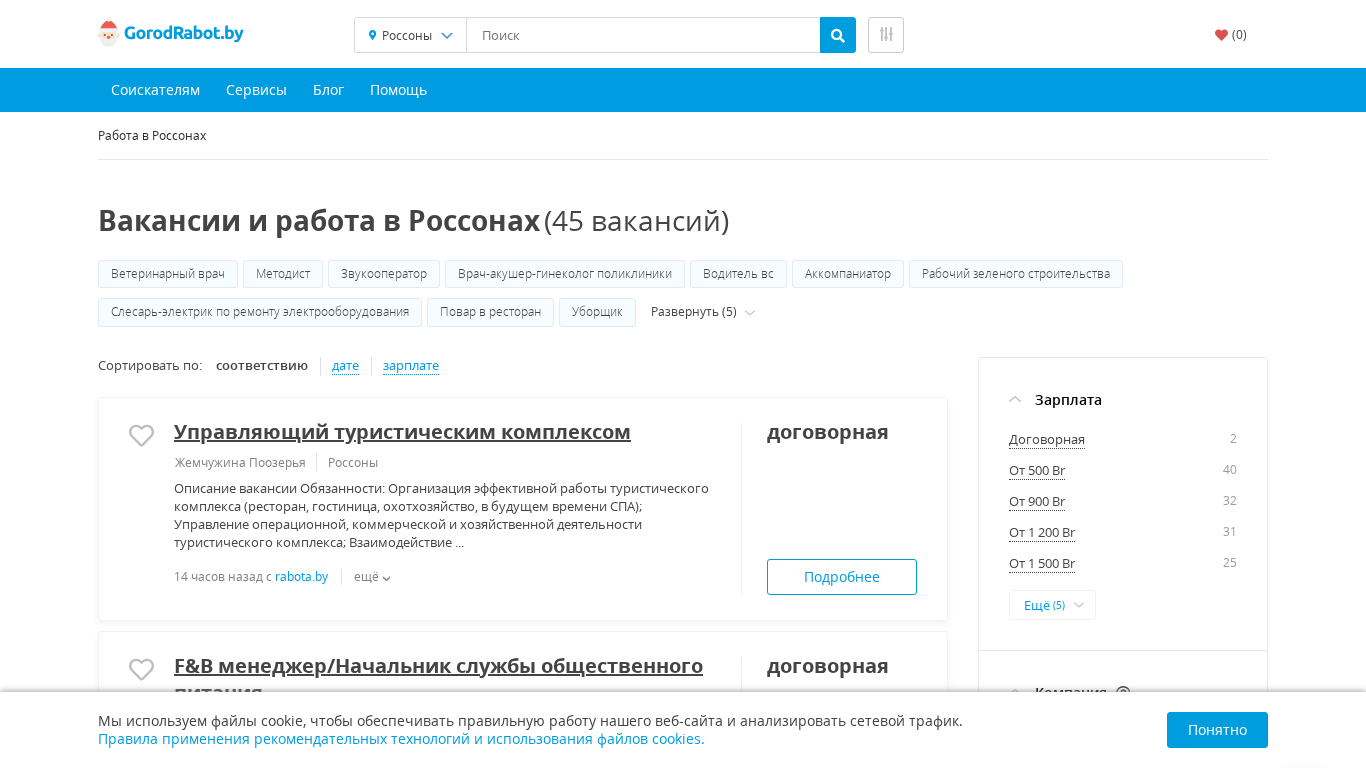1366x768 pixels.
Task: Open the cookies policy link
Action: [x=401, y=739]
